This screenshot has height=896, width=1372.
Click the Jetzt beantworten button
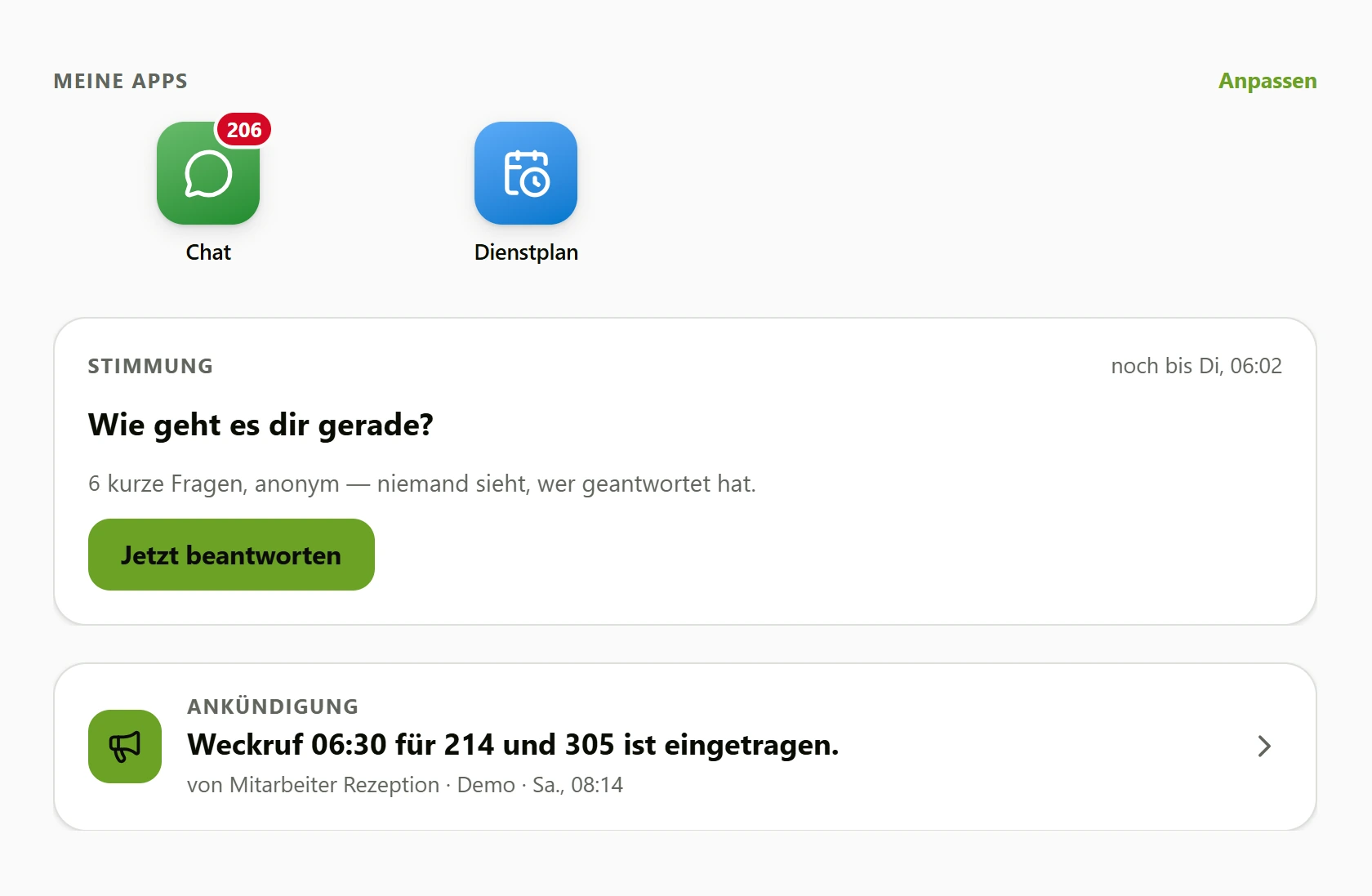(x=231, y=555)
